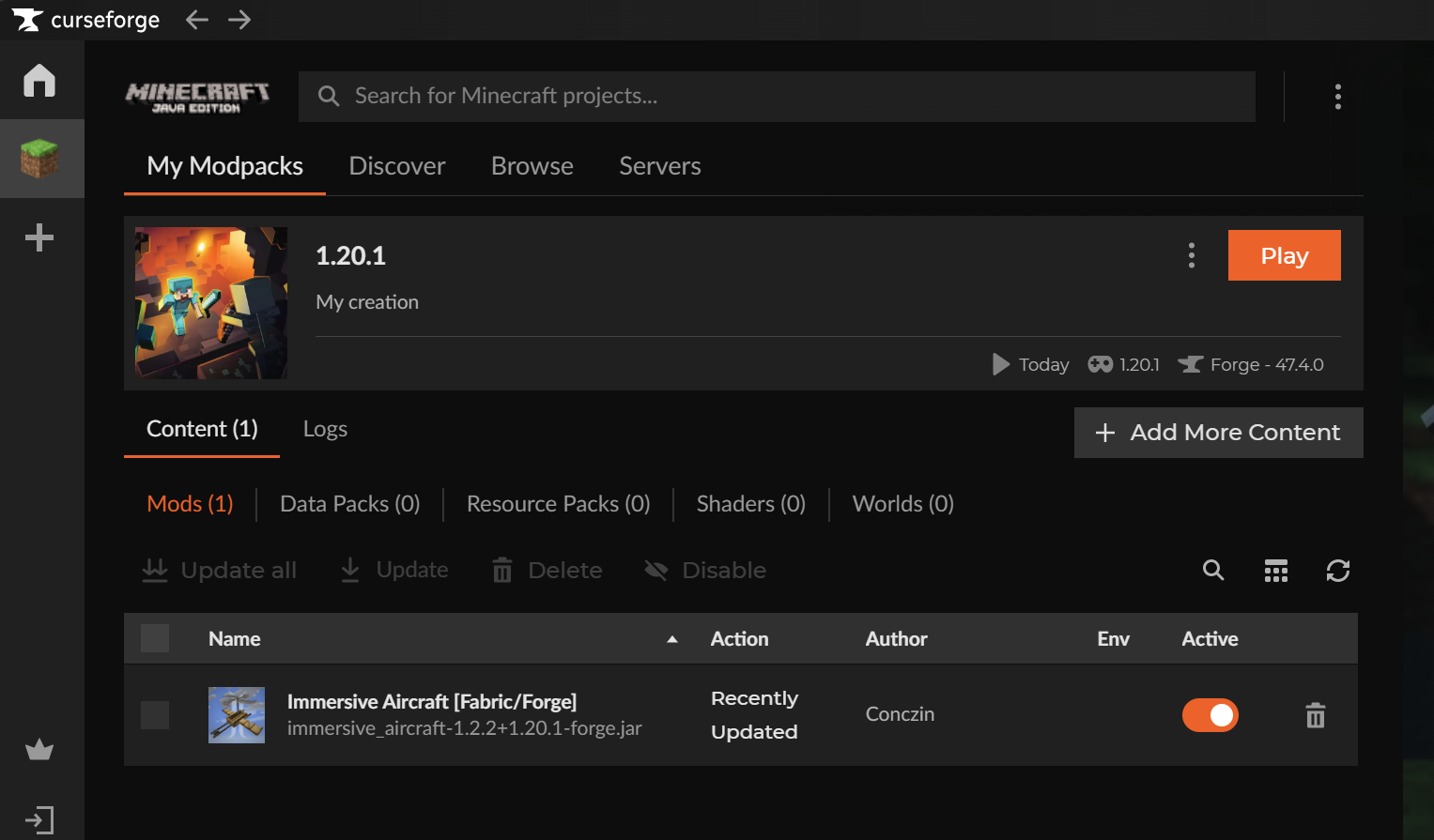Click the Disable button in toolbar
Image resolution: width=1434 pixels, height=840 pixels.
[x=705, y=570]
